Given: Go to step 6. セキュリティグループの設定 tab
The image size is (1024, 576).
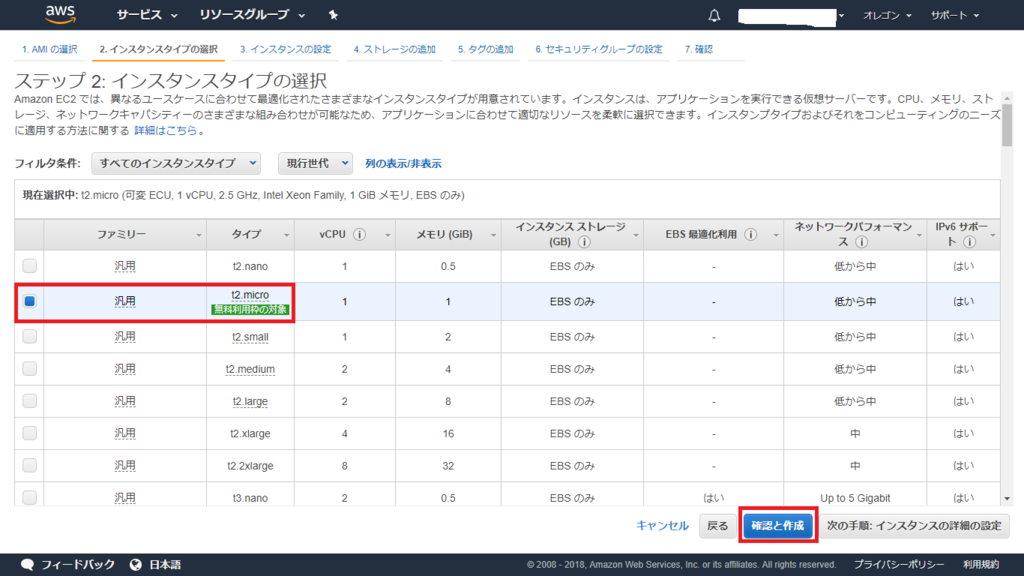Looking at the screenshot, I should 599,50.
